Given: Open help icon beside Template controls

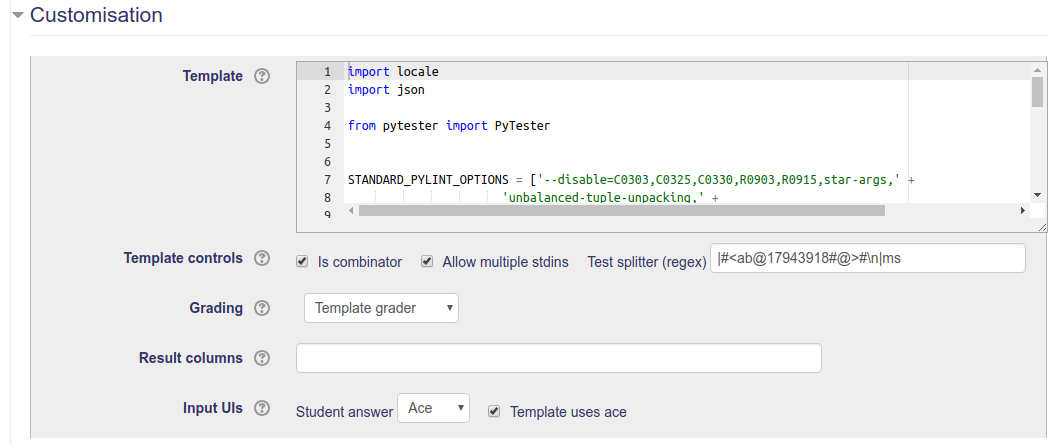Looking at the screenshot, I should pyautogui.click(x=262, y=258).
